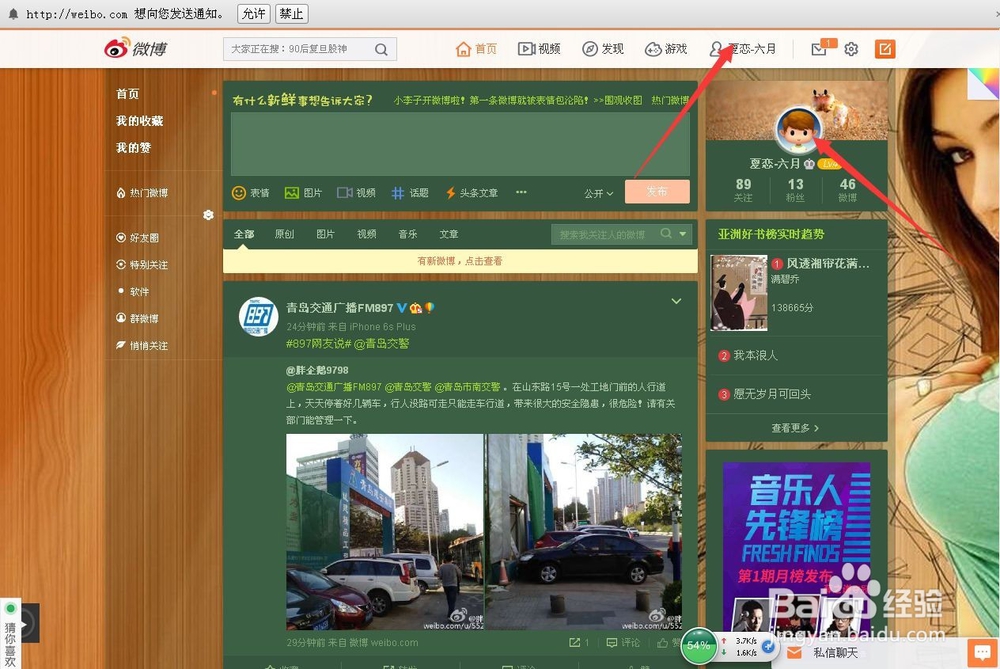Click the 视频 video icon in the compose toolbar
This screenshot has width=1000, height=669.
pos(357,192)
